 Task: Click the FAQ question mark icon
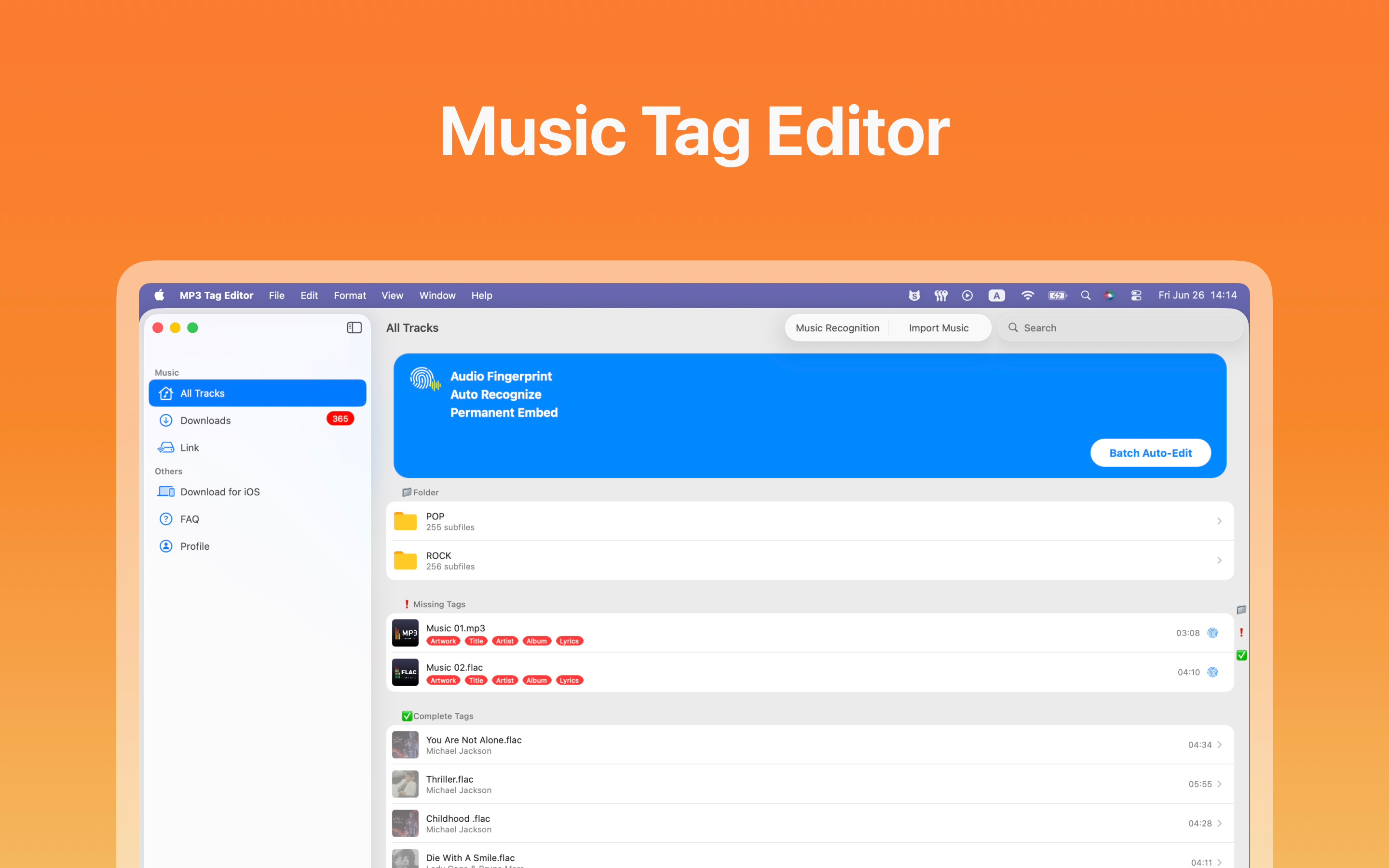166,519
